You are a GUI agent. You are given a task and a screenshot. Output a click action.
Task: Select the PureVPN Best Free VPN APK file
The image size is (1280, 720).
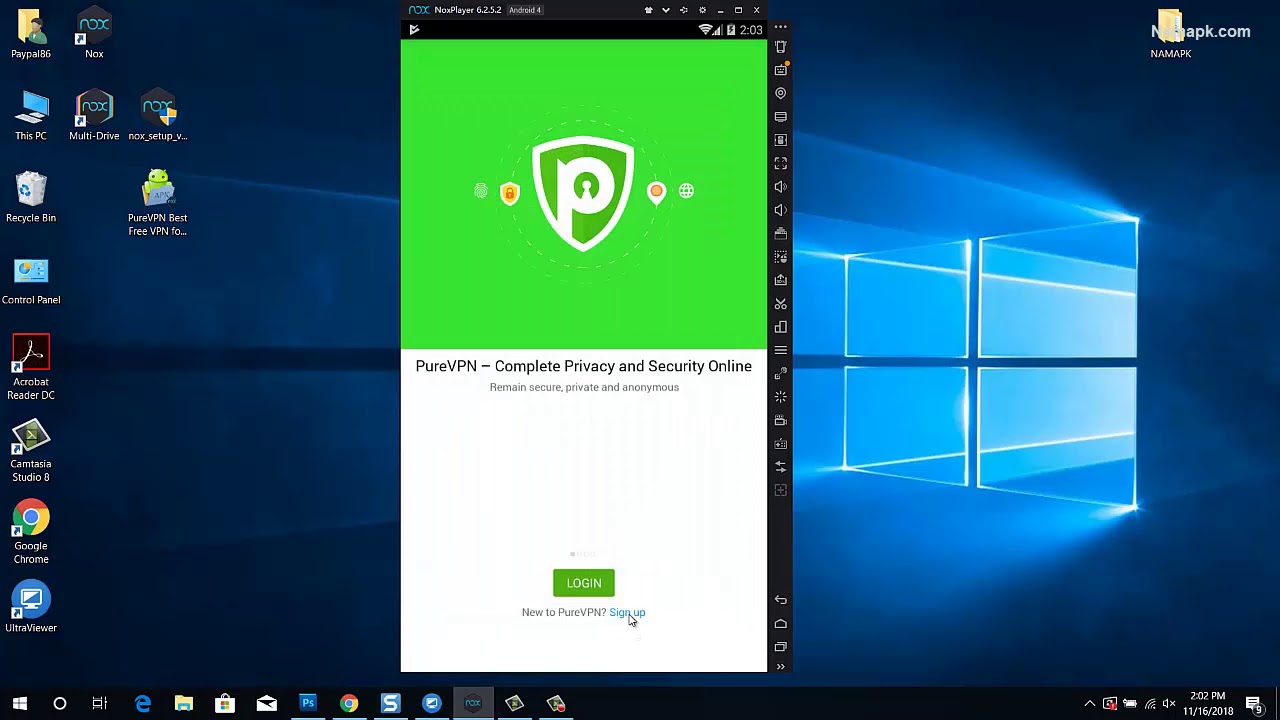click(x=158, y=204)
